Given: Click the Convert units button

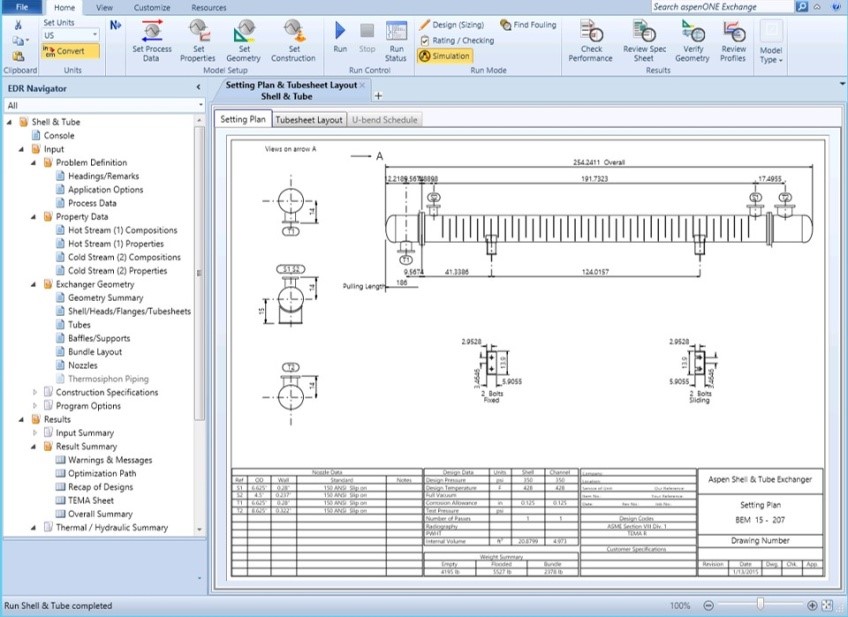Looking at the screenshot, I should point(70,50).
